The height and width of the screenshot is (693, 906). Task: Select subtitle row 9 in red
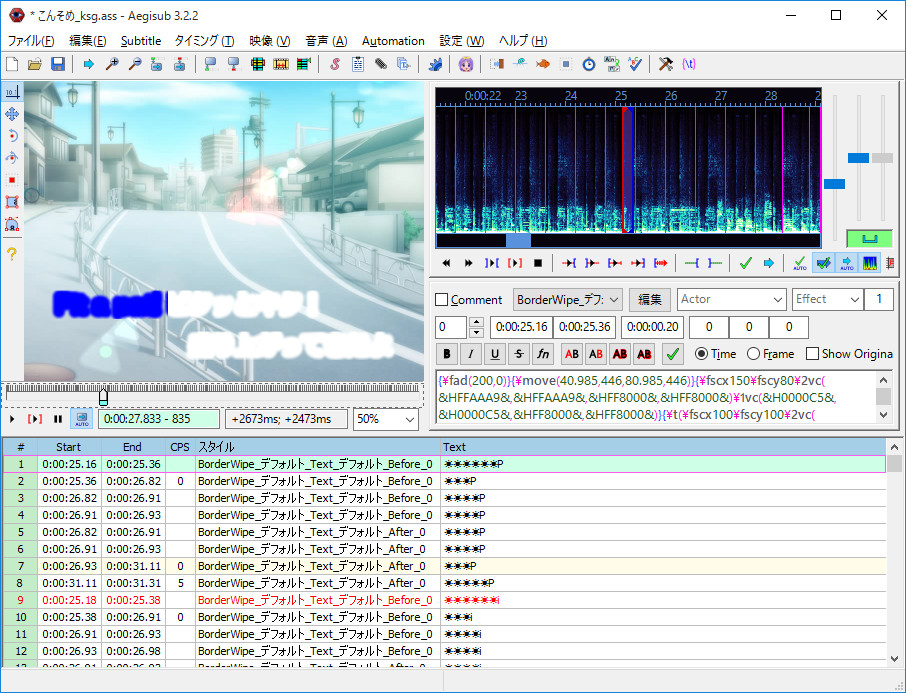(x=444, y=600)
